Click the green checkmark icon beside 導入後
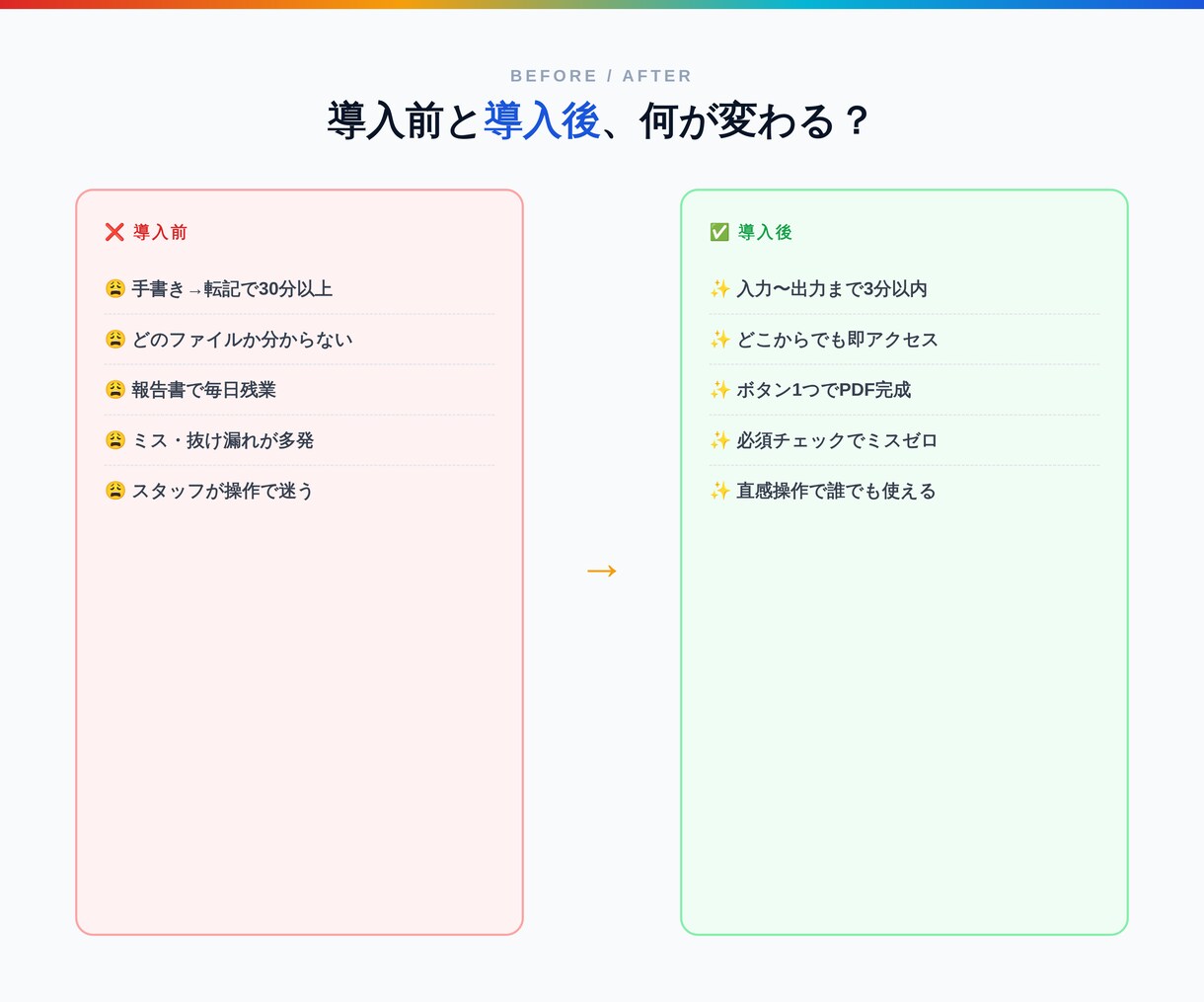The image size is (1204, 1002). coord(719,232)
